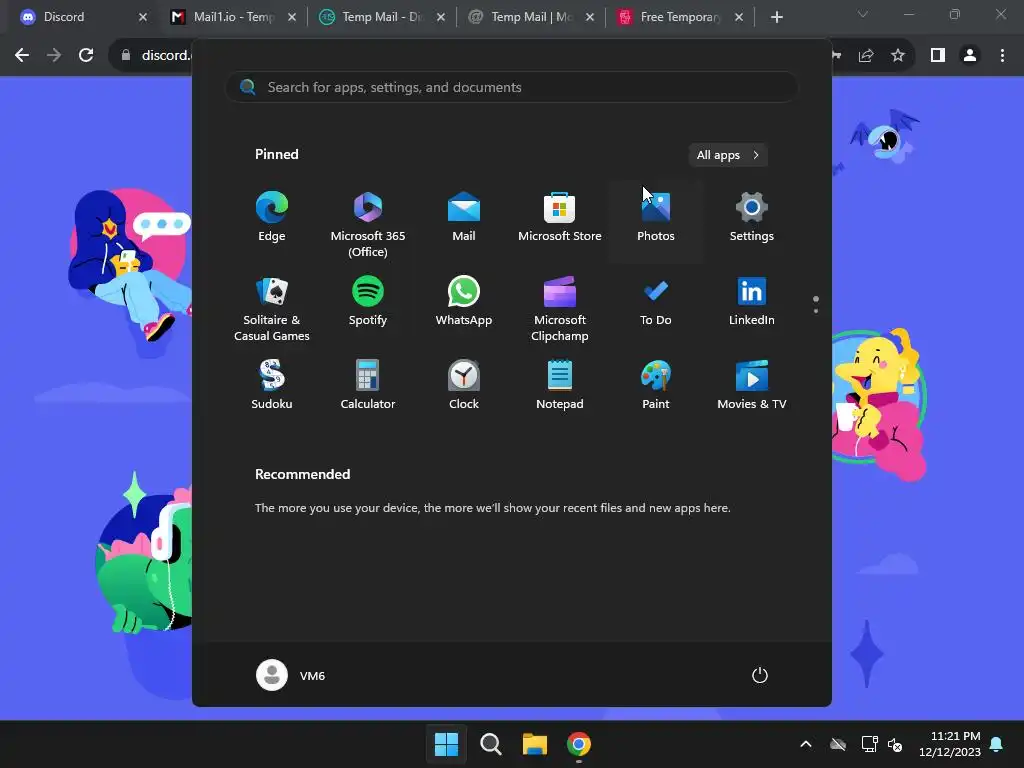Launch Solitaire & Casual Games
Image resolution: width=1024 pixels, height=768 pixels.
pyautogui.click(x=272, y=309)
